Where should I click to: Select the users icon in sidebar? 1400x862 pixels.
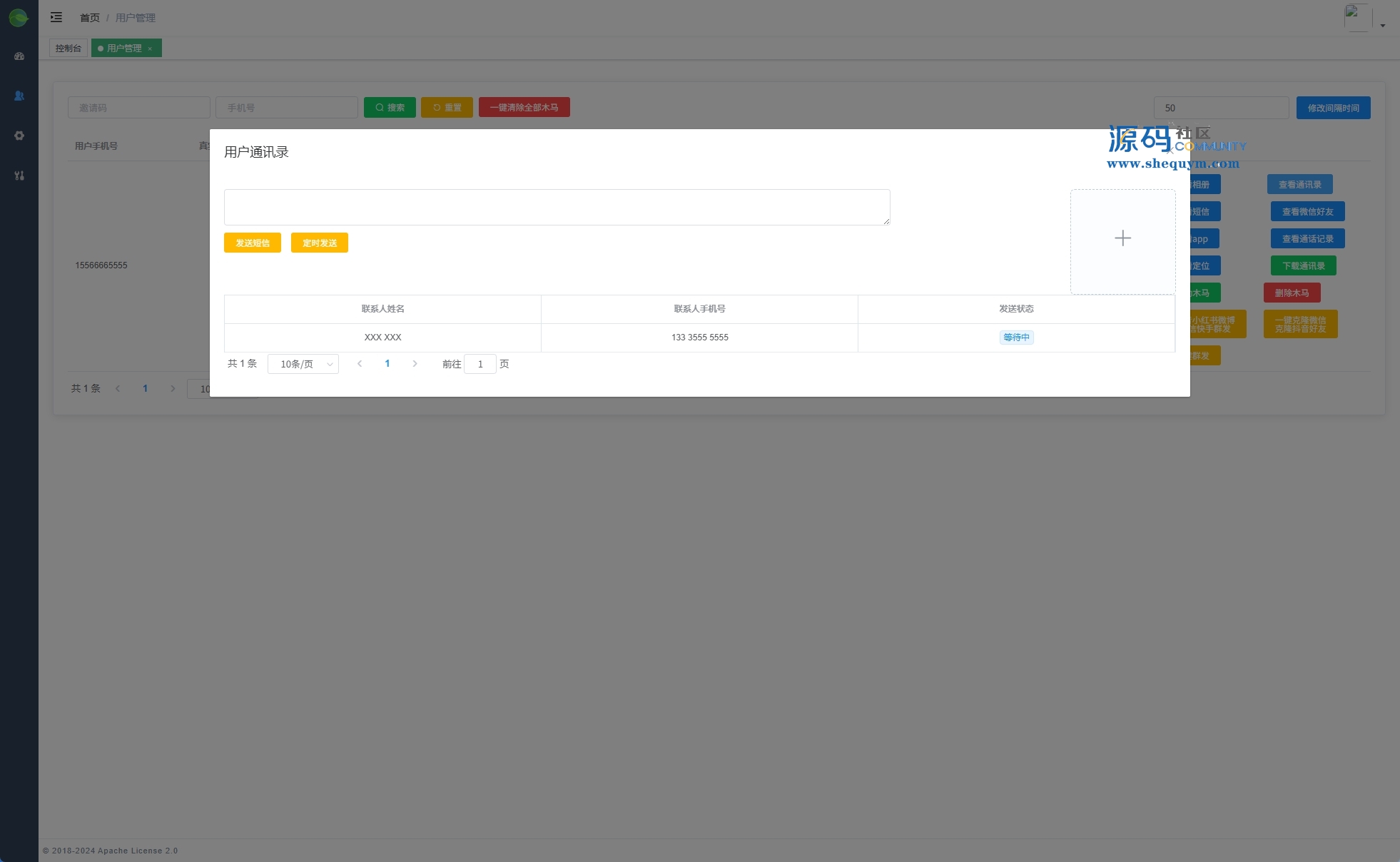pyautogui.click(x=19, y=96)
